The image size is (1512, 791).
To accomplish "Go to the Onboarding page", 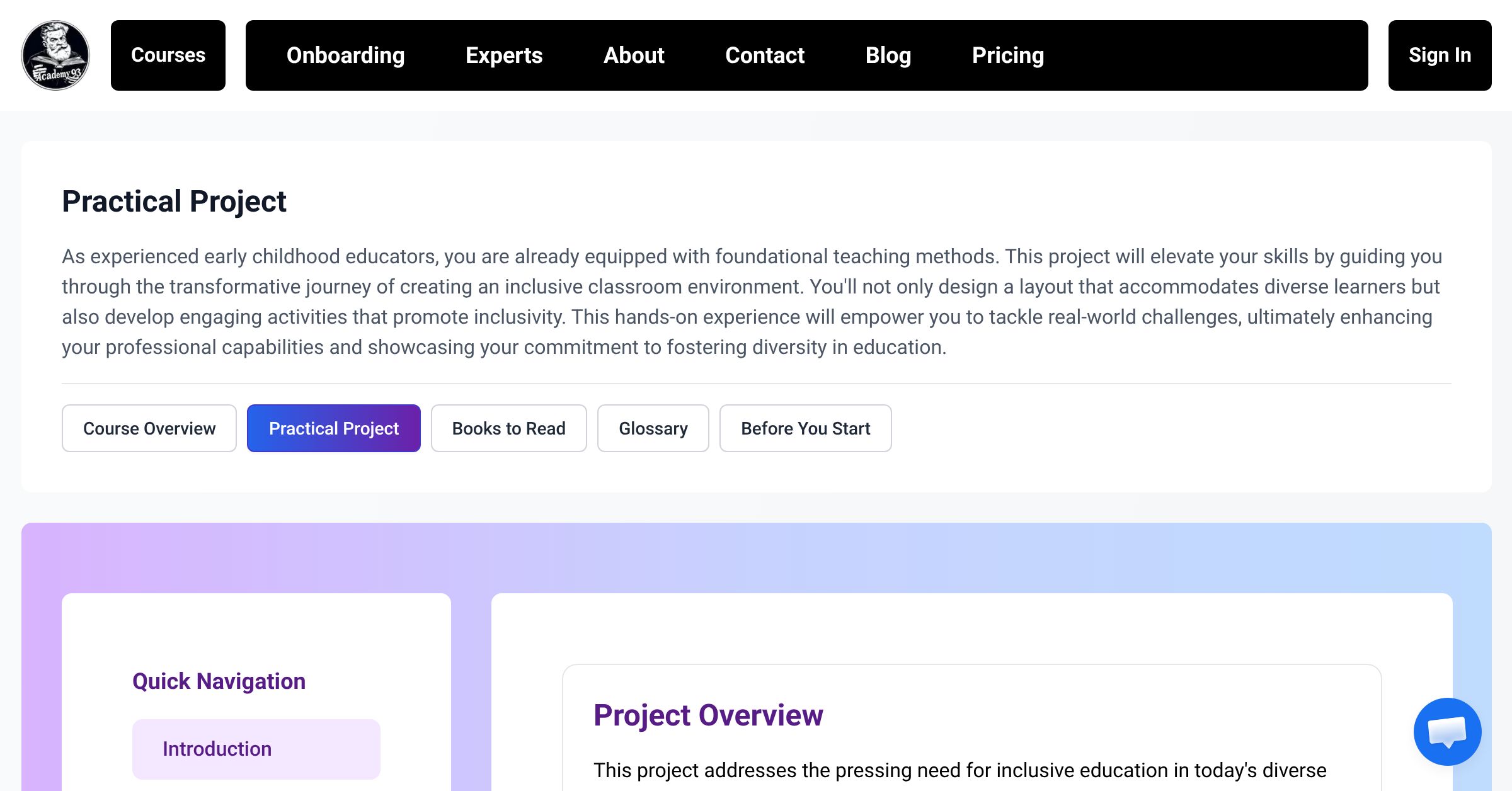I will 345,55.
